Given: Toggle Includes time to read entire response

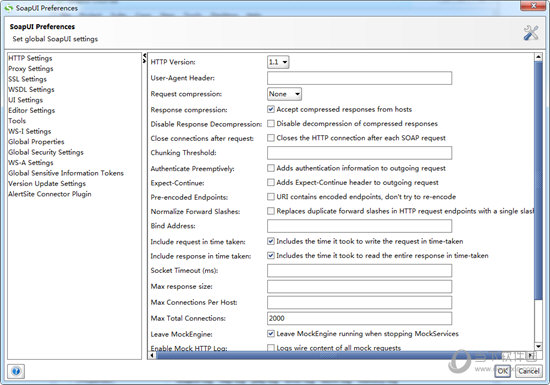Looking at the screenshot, I should (271, 255).
